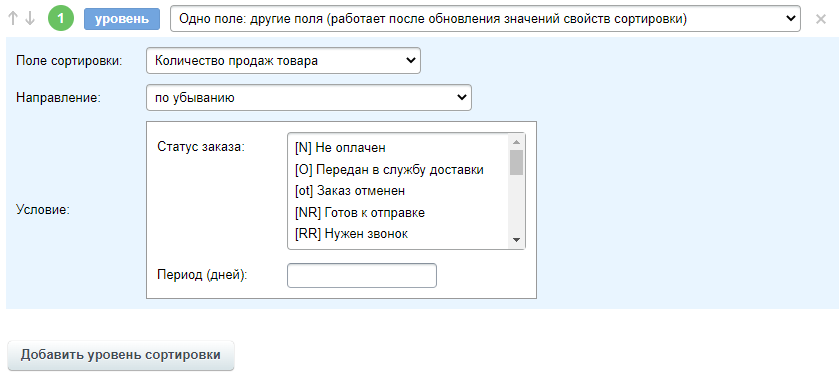Focus the "Период (дней)" input field
Image resolution: width=839 pixels, height=377 pixels.
click(362, 275)
